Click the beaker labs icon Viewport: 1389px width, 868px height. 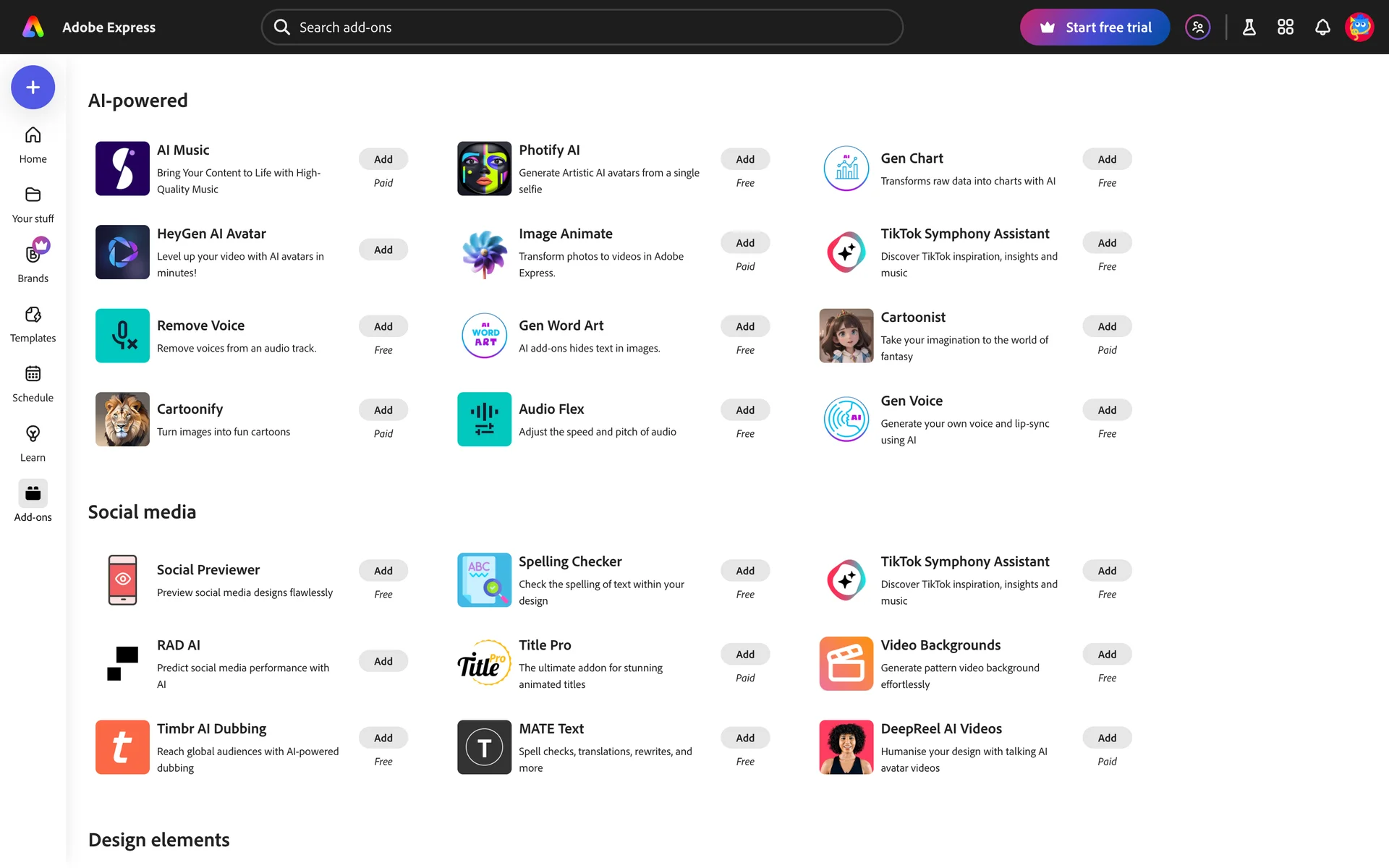click(1249, 27)
